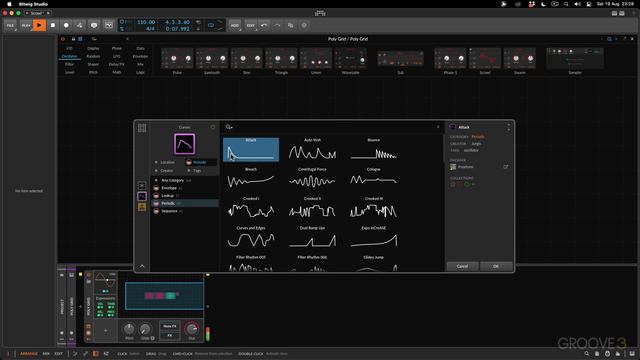Click the FX button in device
The height and width of the screenshot is (360, 640).
[170, 335]
